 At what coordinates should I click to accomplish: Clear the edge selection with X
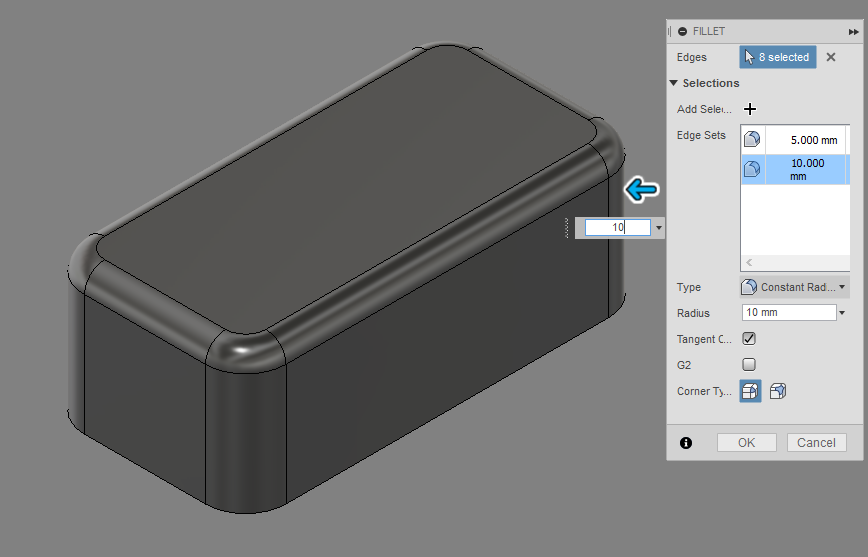click(831, 57)
